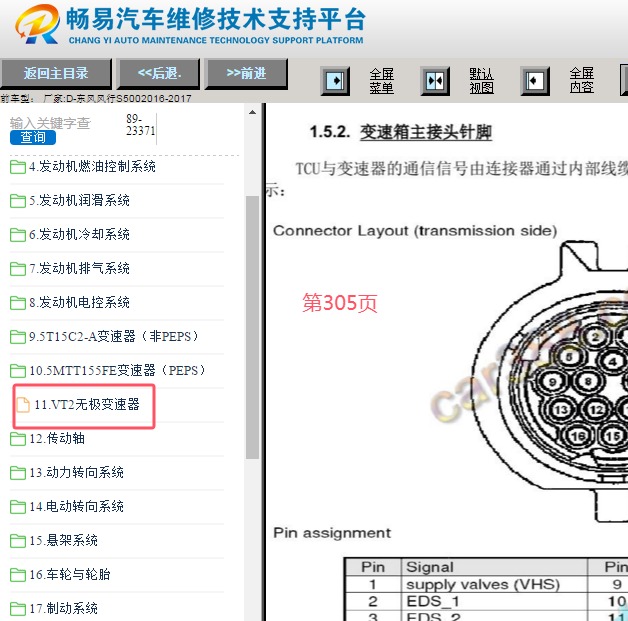This screenshot has height=621, width=628.
Task: Click the phone number text 89-23371
Action: tap(140, 125)
